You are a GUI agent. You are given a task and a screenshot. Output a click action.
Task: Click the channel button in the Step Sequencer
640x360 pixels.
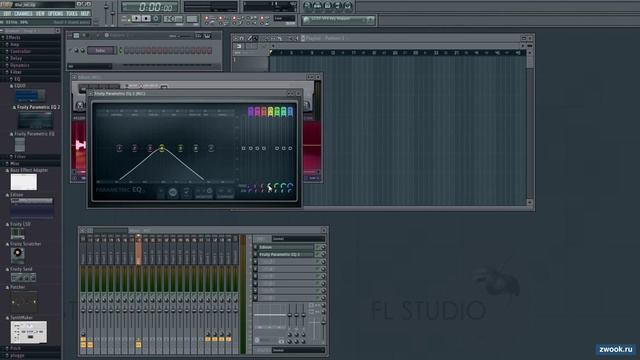click(100, 51)
